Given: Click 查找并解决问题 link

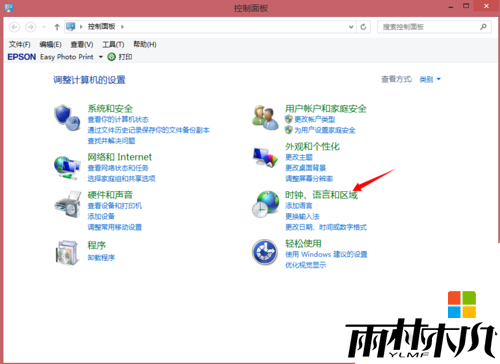Looking at the screenshot, I should click(x=111, y=141).
